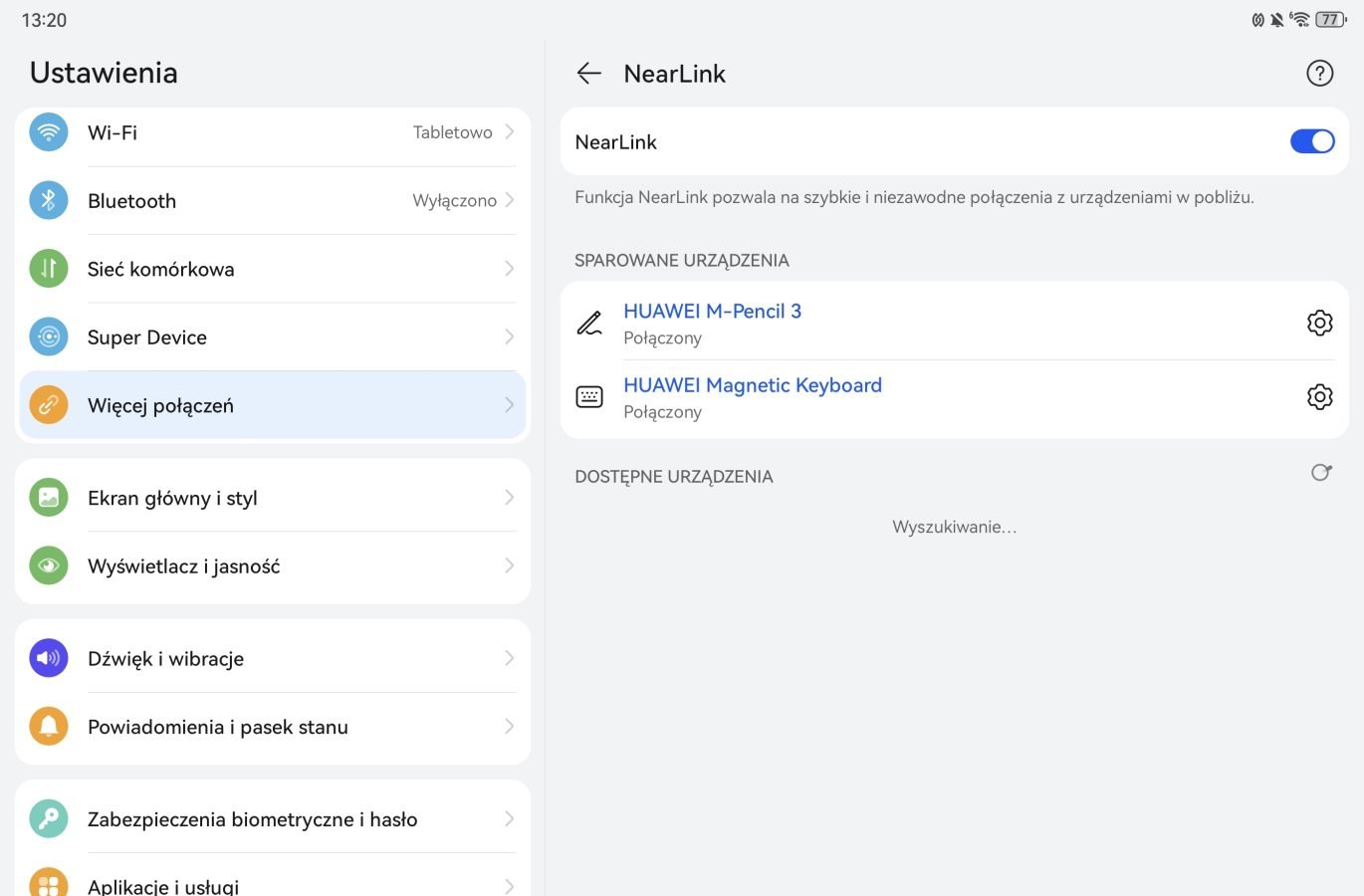The image size is (1364, 896).
Task: Expand Ekran główny i styl chevron
Action: pyautogui.click(x=510, y=497)
